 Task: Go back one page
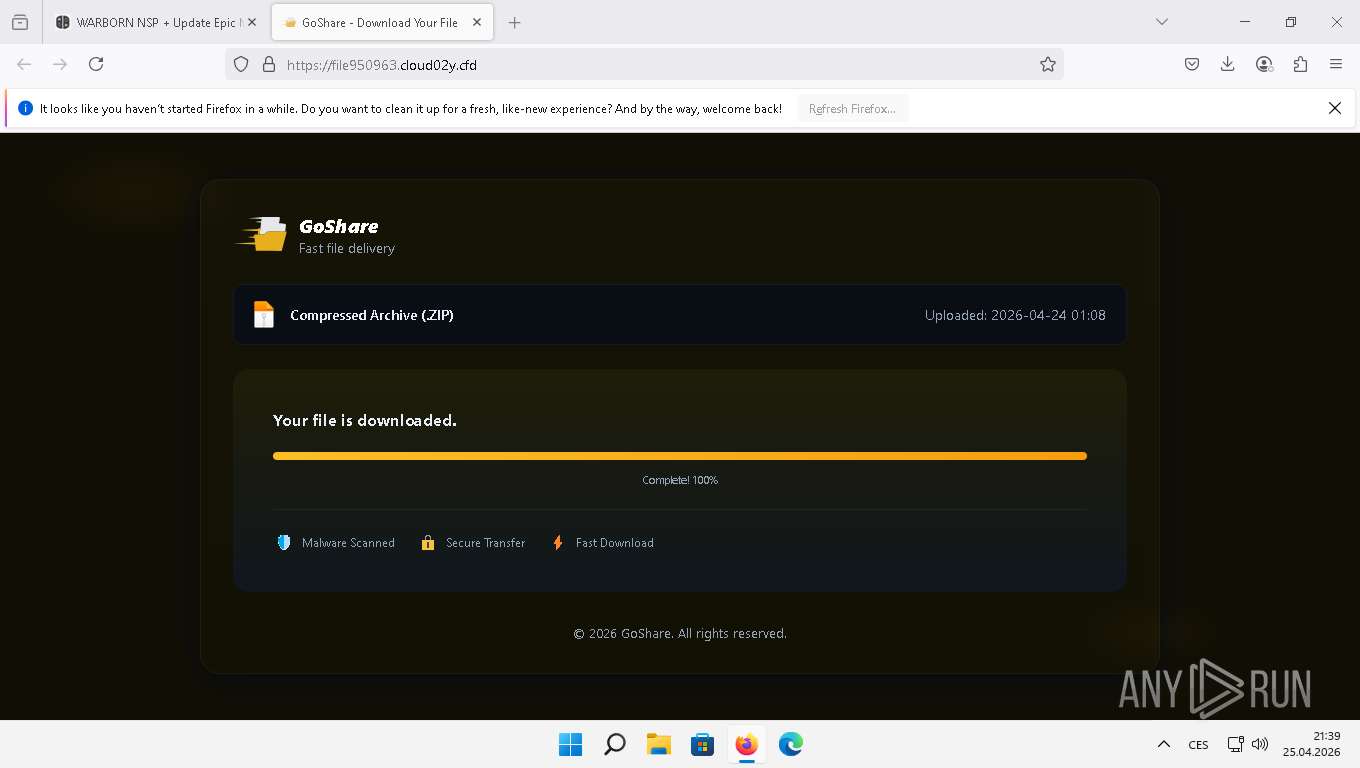click(x=24, y=64)
